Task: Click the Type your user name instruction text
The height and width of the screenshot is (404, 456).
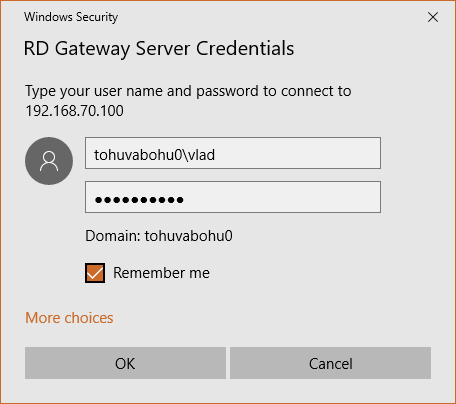Action: click(x=188, y=91)
